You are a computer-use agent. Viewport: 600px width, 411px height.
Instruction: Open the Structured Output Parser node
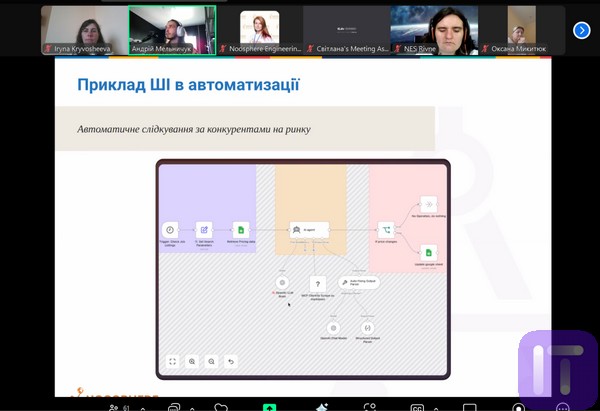367,328
